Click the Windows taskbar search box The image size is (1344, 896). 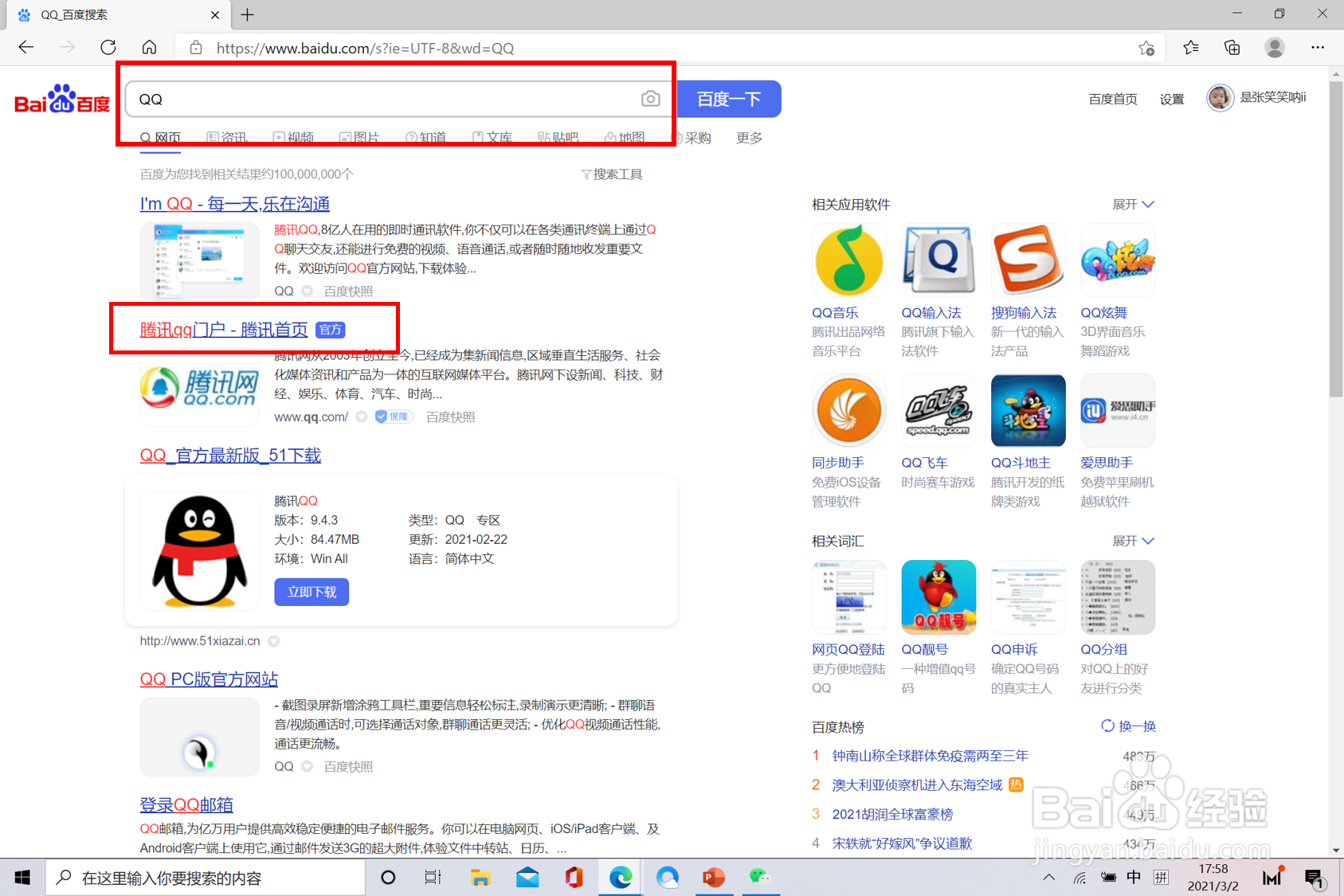tap(205, 878)
